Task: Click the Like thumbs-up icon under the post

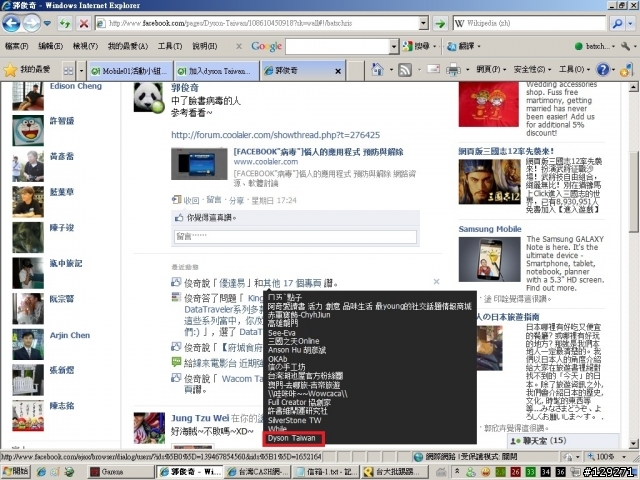Action: (179, 218)
